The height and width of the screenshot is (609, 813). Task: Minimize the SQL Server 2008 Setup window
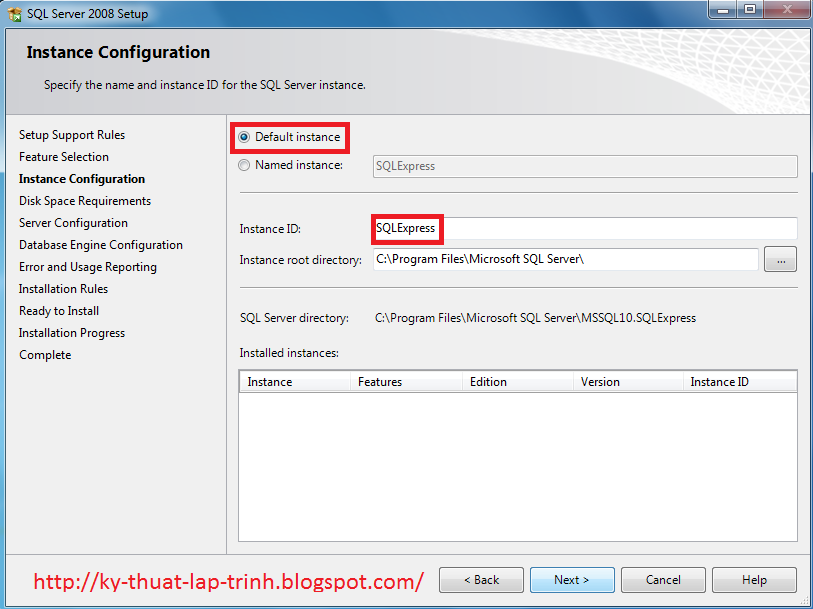(x=723, y=10)
